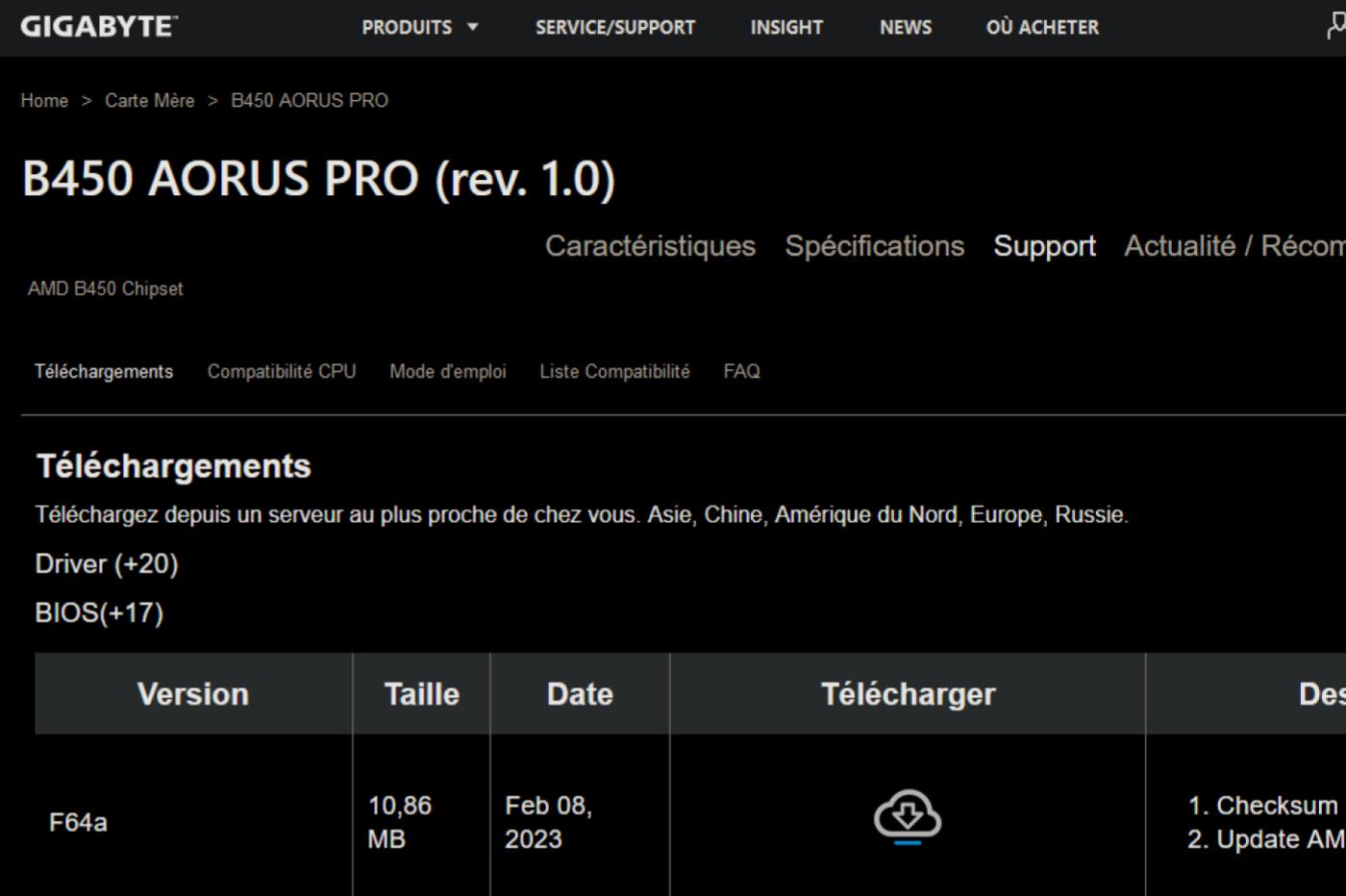Open the GIGABYTE logo homepage
Screen dimensions: 1346x896
click(x=99, y=26)
